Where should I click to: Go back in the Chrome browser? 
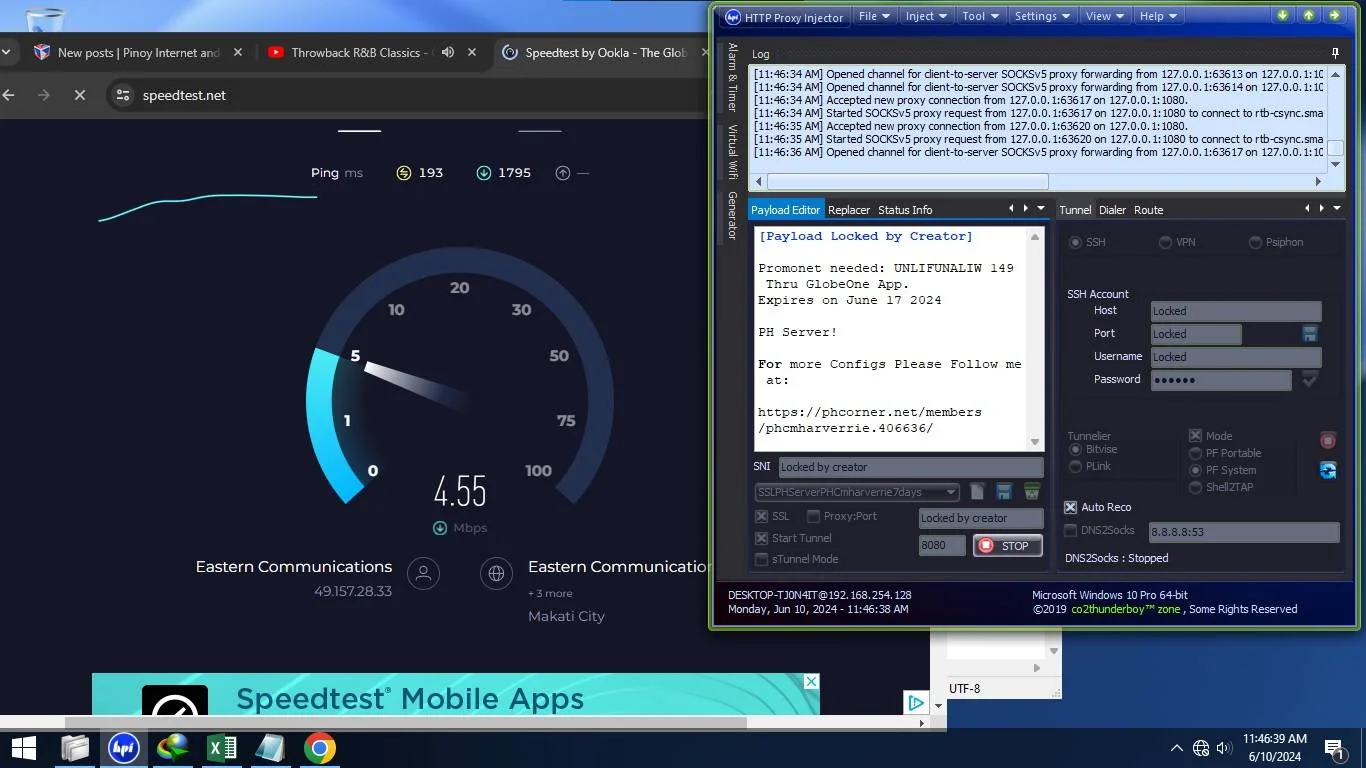[x=9, y=95]
